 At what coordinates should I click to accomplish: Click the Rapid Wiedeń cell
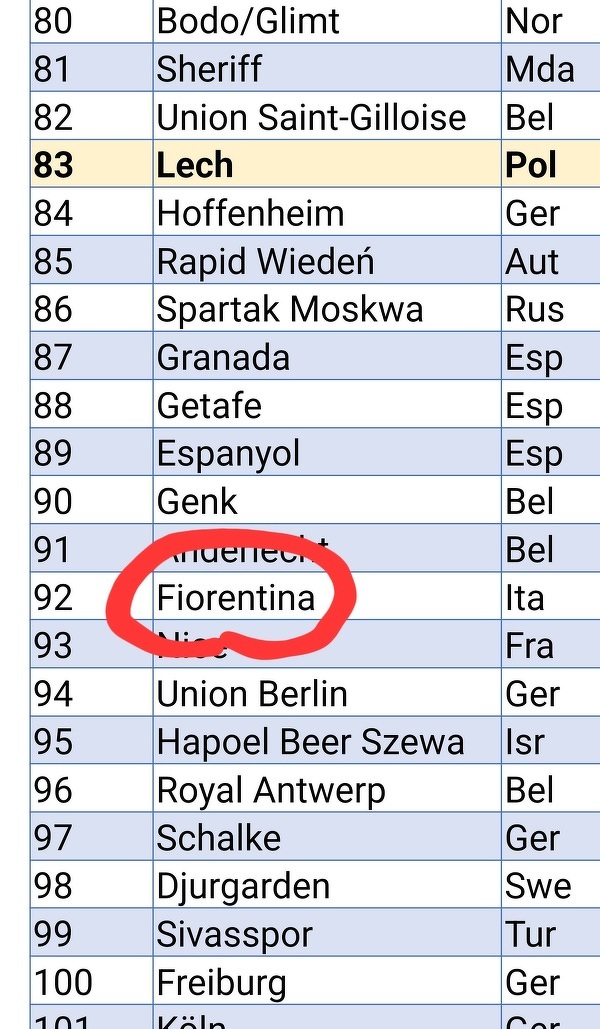point(265,262)
